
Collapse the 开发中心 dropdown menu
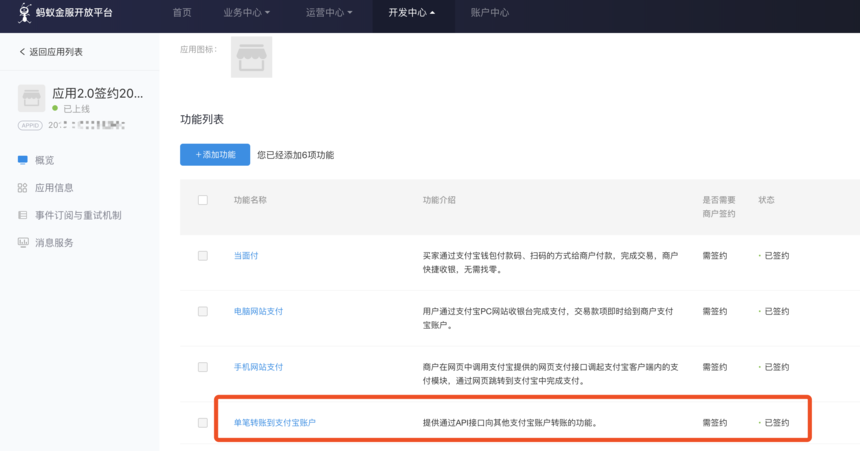point(412,13)
